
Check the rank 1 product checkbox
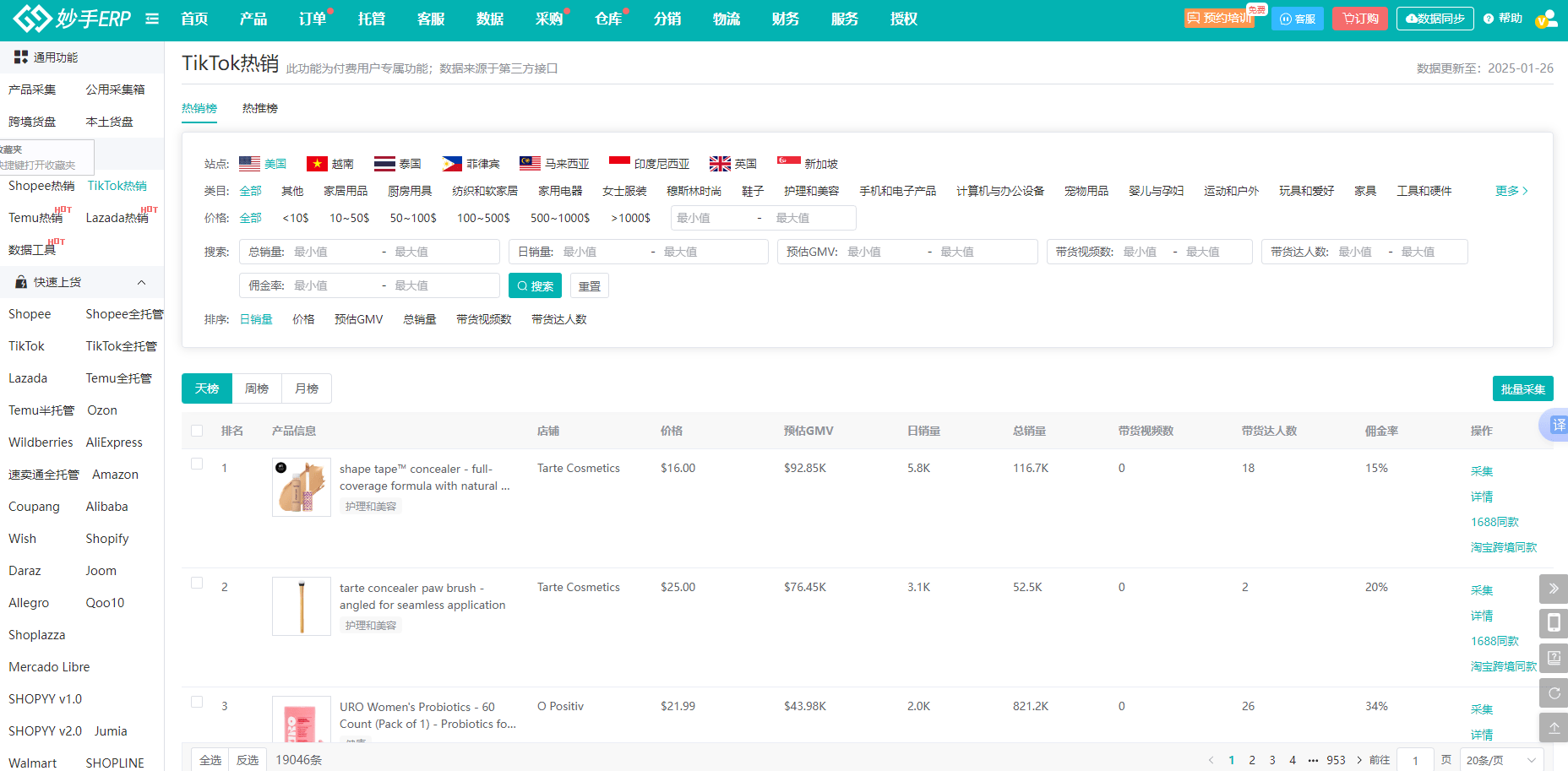tap(197, 464)
